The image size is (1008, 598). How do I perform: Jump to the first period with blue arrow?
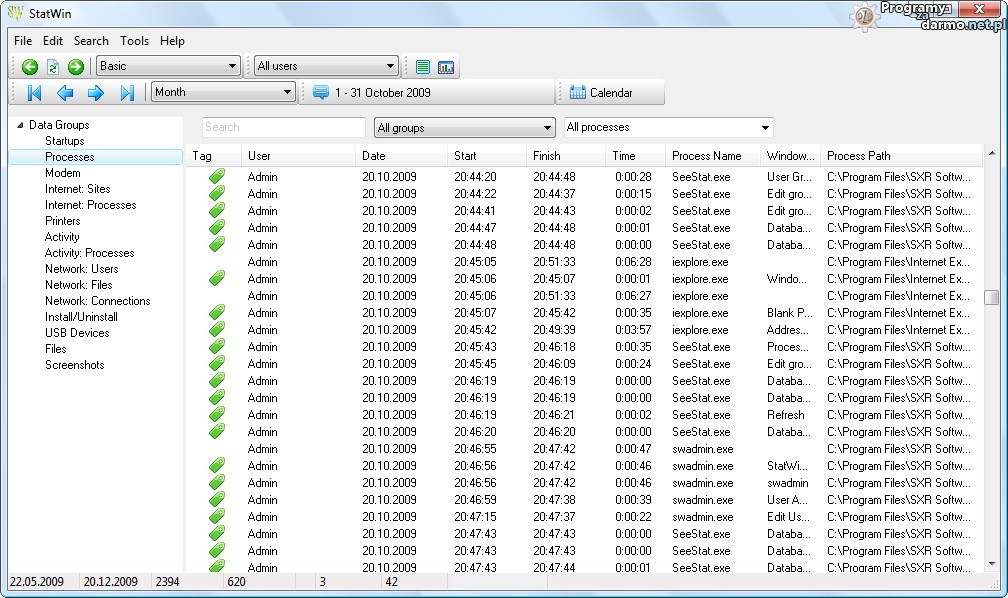[x=34, y=93]
